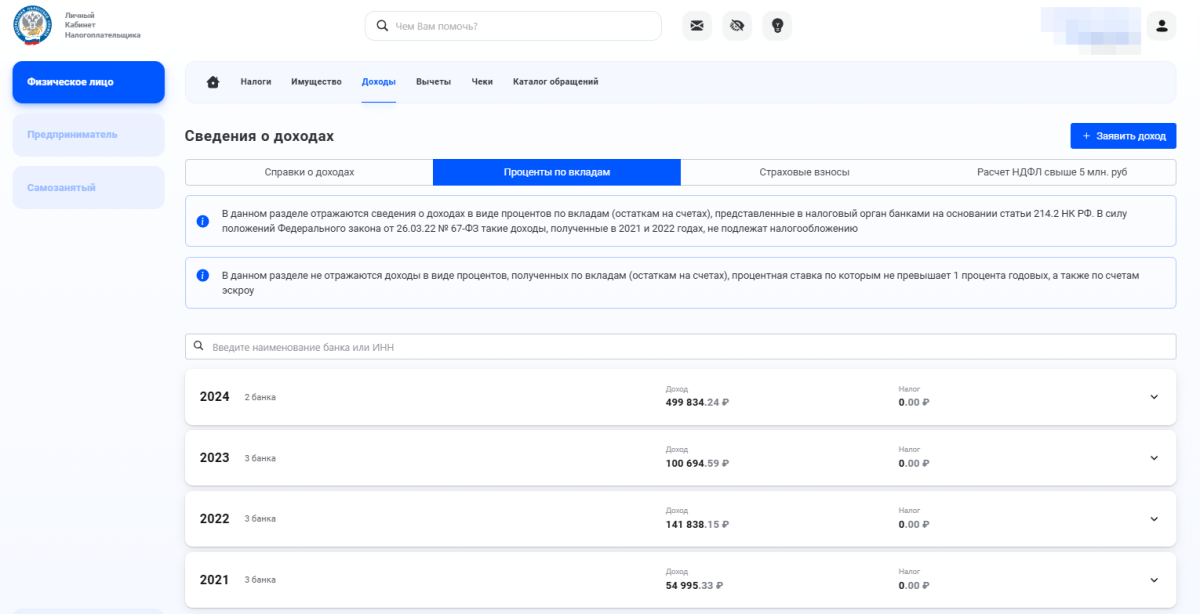Go to the Имущество section
Viewport: 1200px width, 614px height.
[x=316, y=82]
